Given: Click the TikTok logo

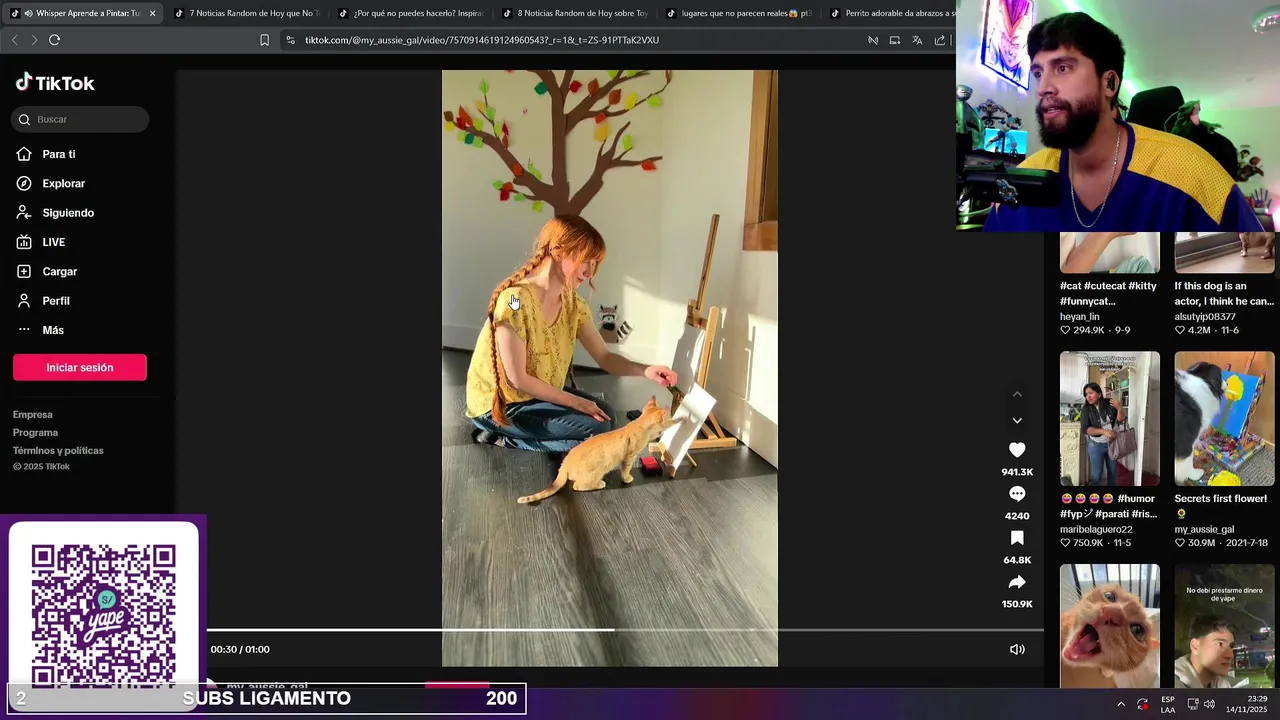Looking at the screenshot, I should (x=55, y=83).
